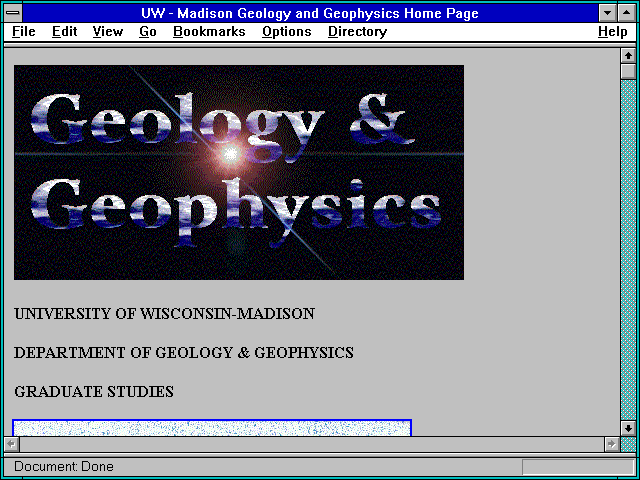The image size is (640, 480).
Task: Open the View menu
Action: pos(108,31)
